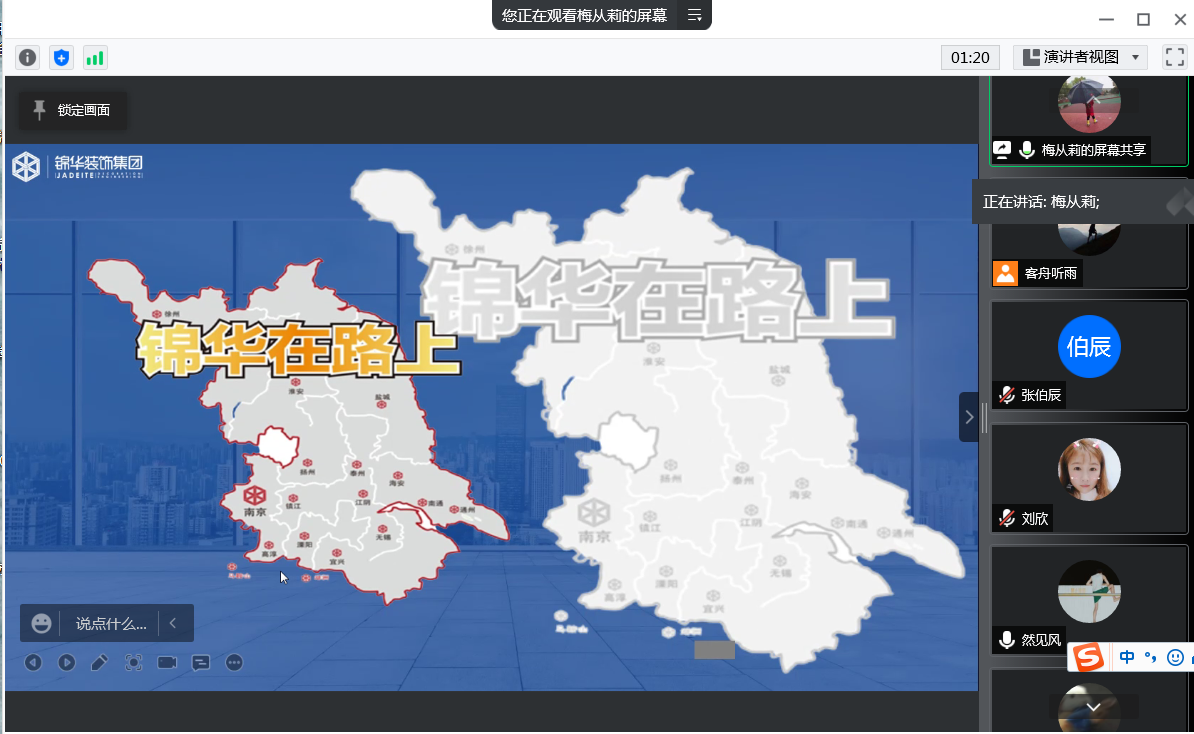Go to the previous slide
The height and width of the screenshot is (734, 1194).
(33, 662)
